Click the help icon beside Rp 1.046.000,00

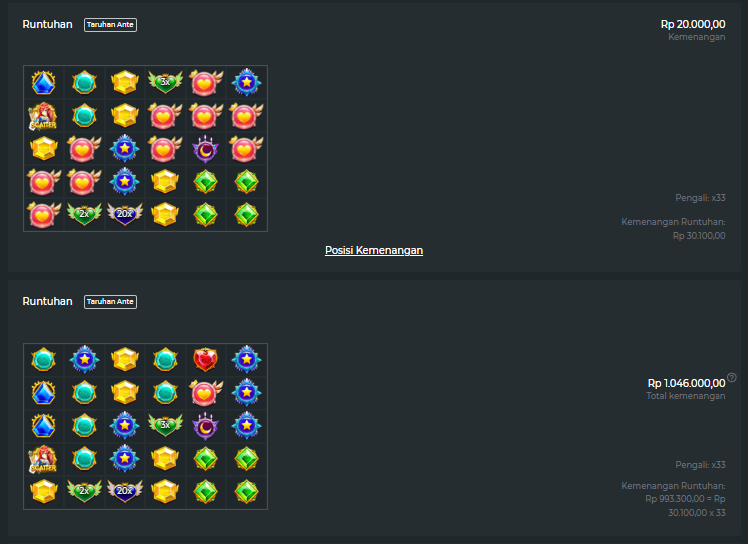click(732, 377)
